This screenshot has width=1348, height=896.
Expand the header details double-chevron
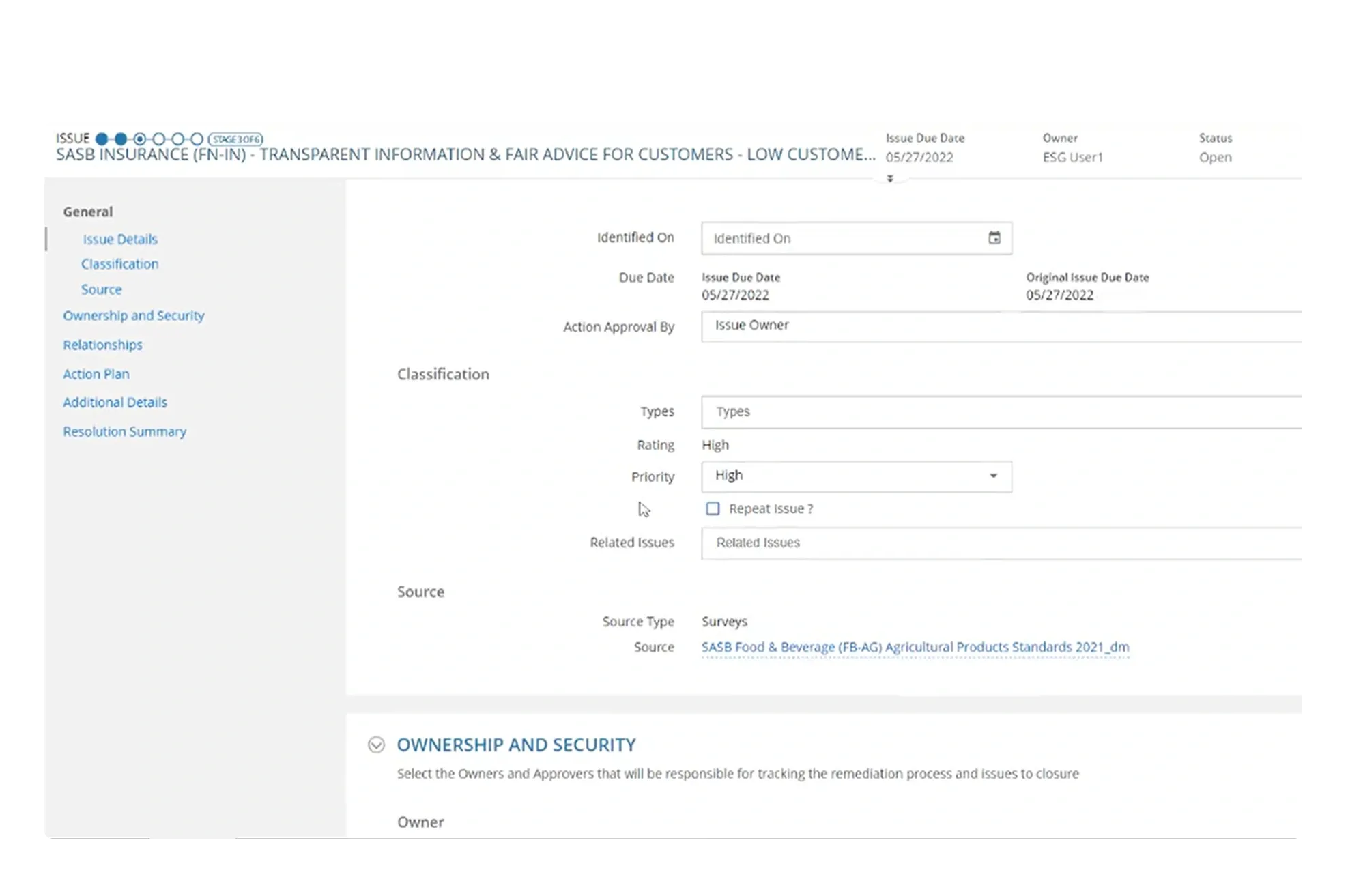click(890, 178)
